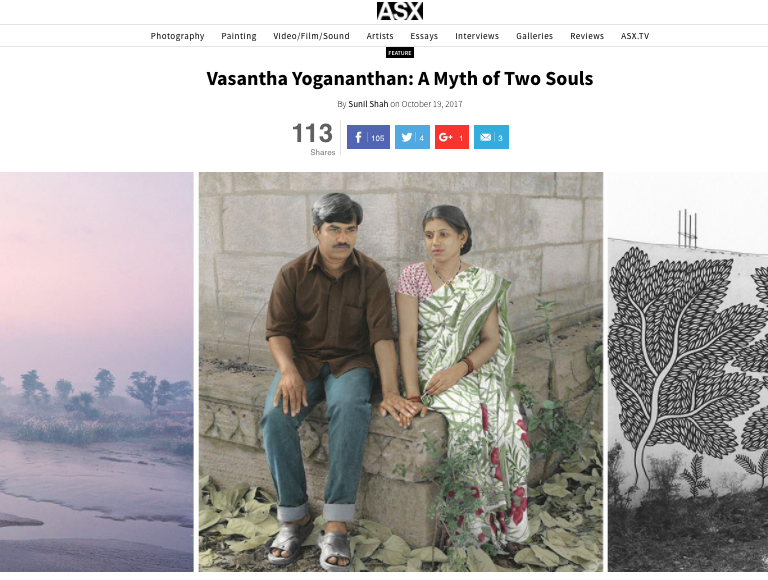Navigate to Essays

point(424,36)
